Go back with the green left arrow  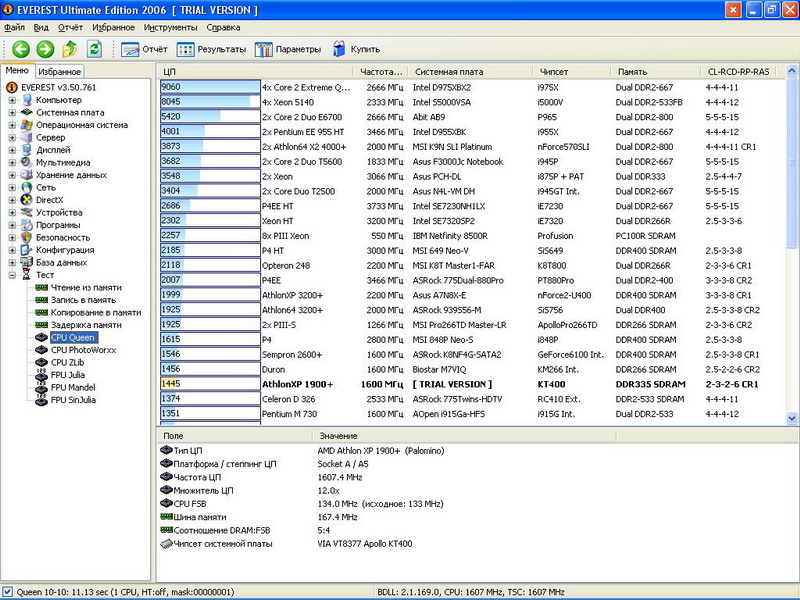pos(21,49)
